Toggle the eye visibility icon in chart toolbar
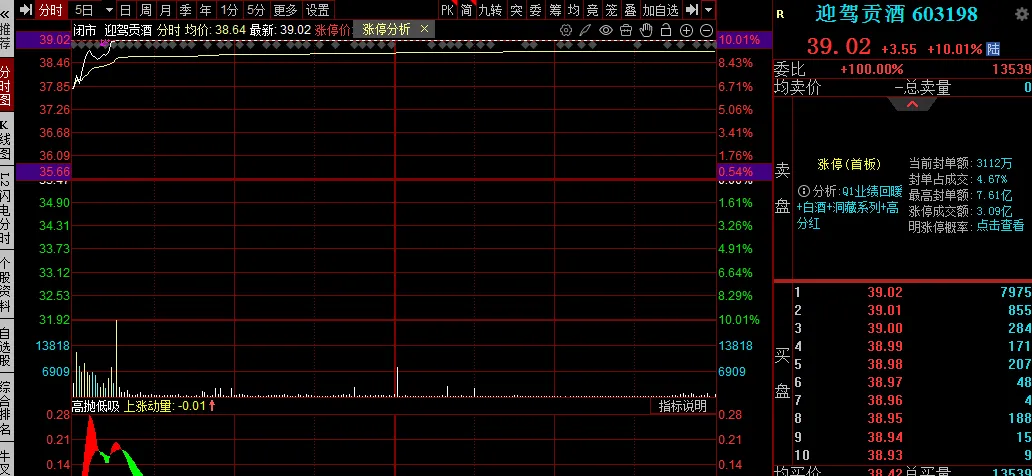Viewport: 1032px width, 476px height. tap(606, 30)
